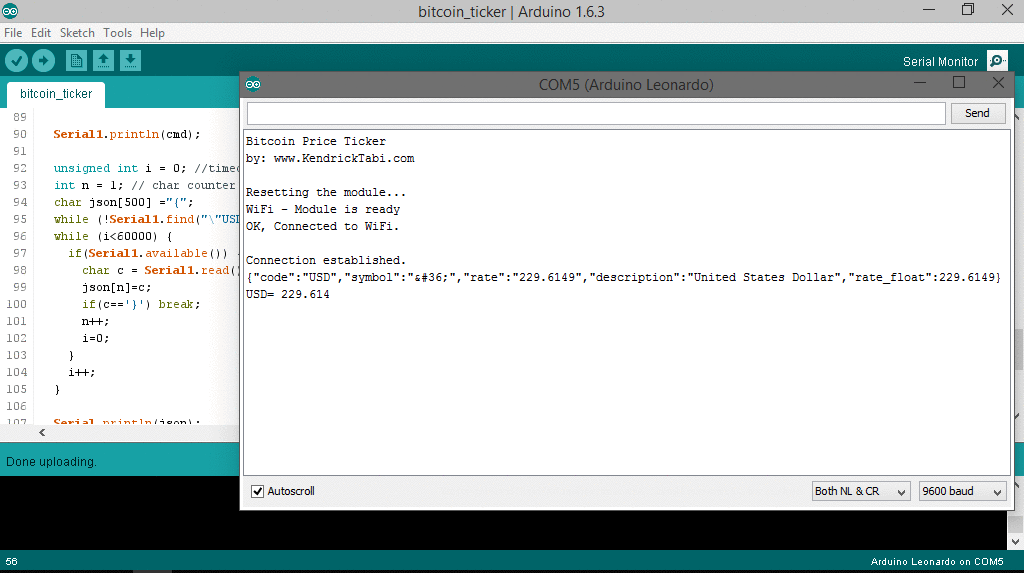Image resolution: width=1024 pixels, height=573 pixels.
Task: Open the Sketch menu
Action: click(77, 33)
